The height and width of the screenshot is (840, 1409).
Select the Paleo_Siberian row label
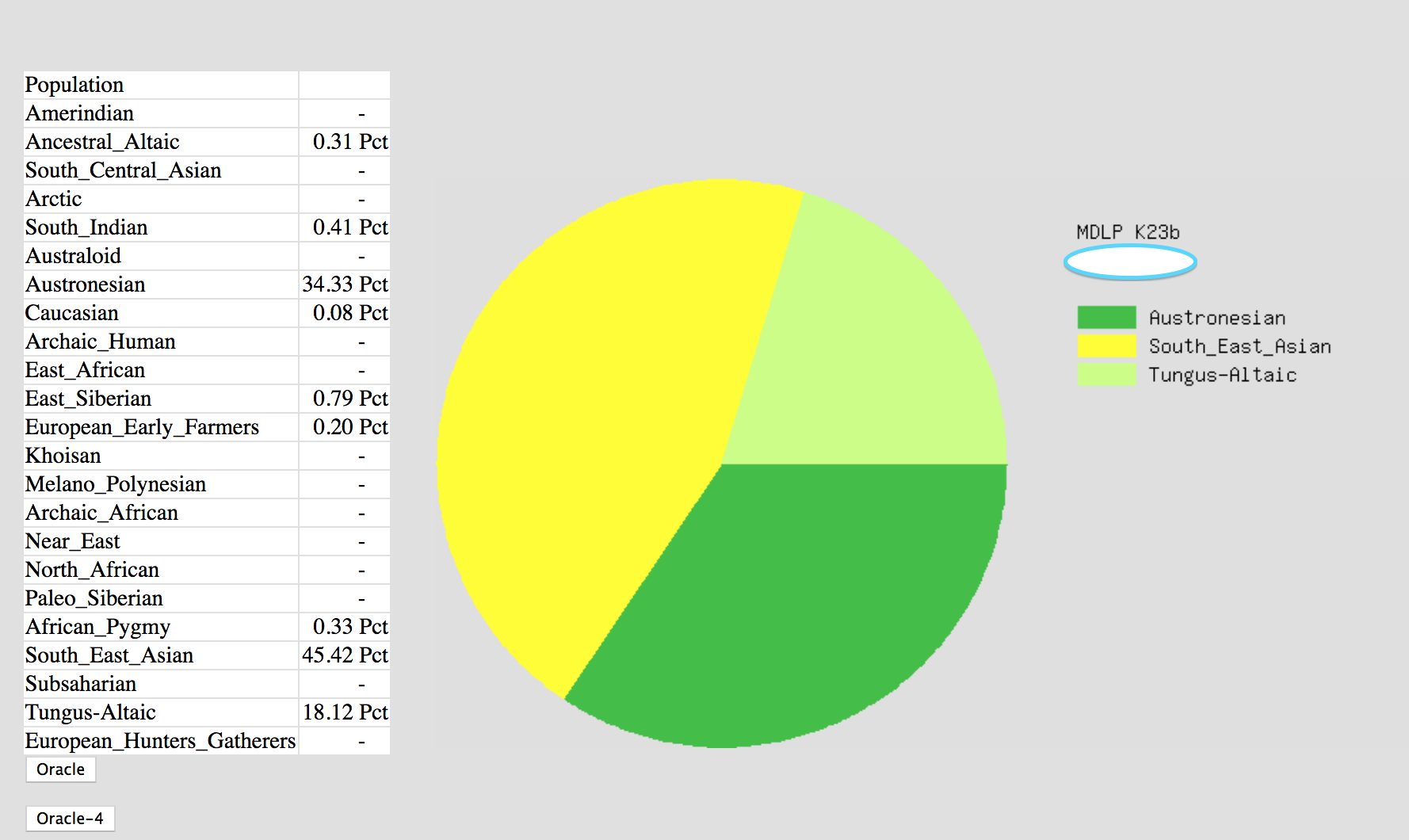[x=94, y=598]
